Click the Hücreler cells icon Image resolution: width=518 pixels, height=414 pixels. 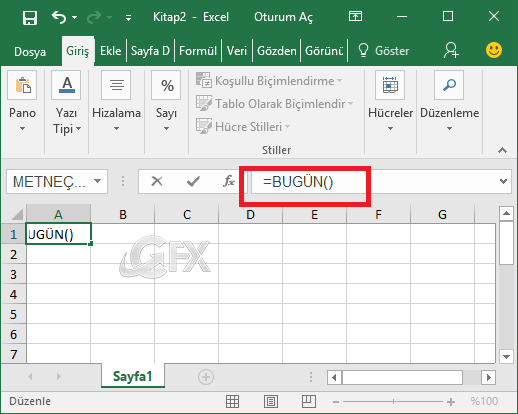[390, 85]
